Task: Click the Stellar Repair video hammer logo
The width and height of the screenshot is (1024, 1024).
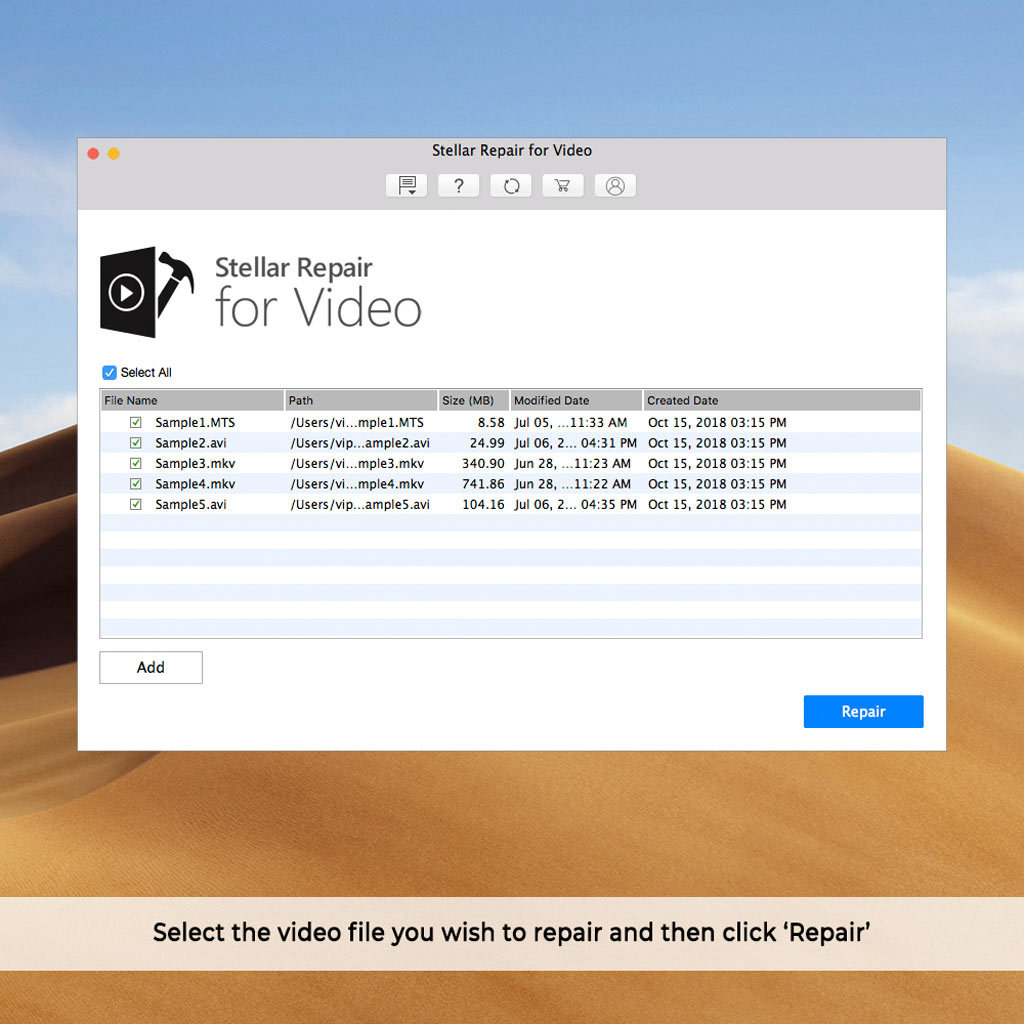Action: coord(147,292)
